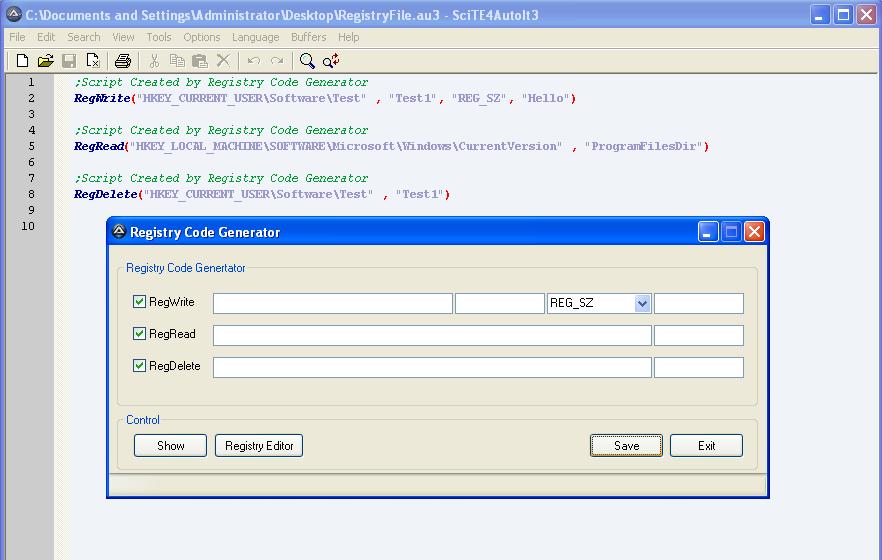The image size is (882, 560).
Task: Click the Show button
Action: point(170,446)
